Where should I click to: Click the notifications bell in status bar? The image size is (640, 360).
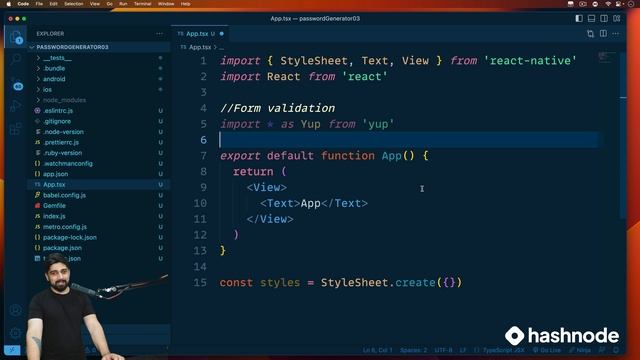[616, 350]
